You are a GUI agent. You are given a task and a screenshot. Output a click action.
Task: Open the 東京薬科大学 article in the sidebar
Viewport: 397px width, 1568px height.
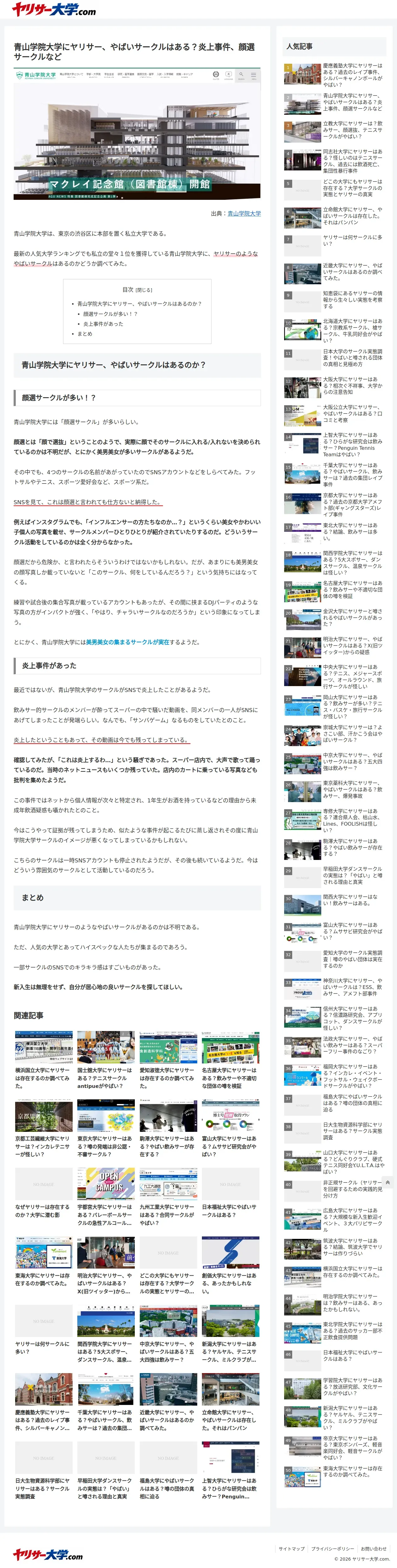point(334,791)
